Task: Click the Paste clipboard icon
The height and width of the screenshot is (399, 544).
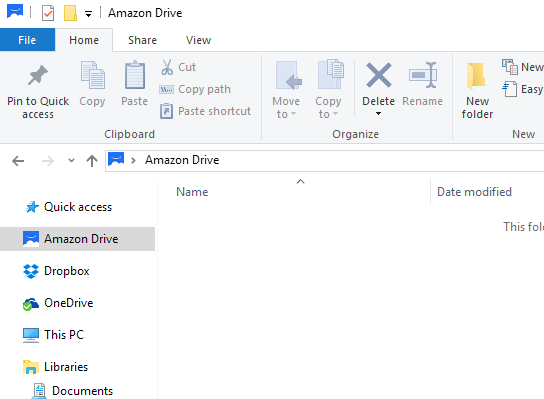Action: 135,75
